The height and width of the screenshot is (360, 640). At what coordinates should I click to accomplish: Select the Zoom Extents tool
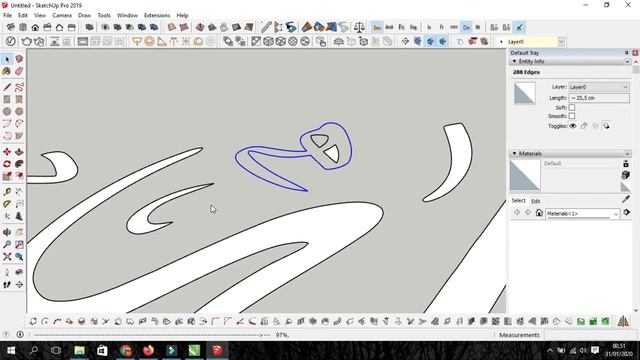(x=7, y=256)
